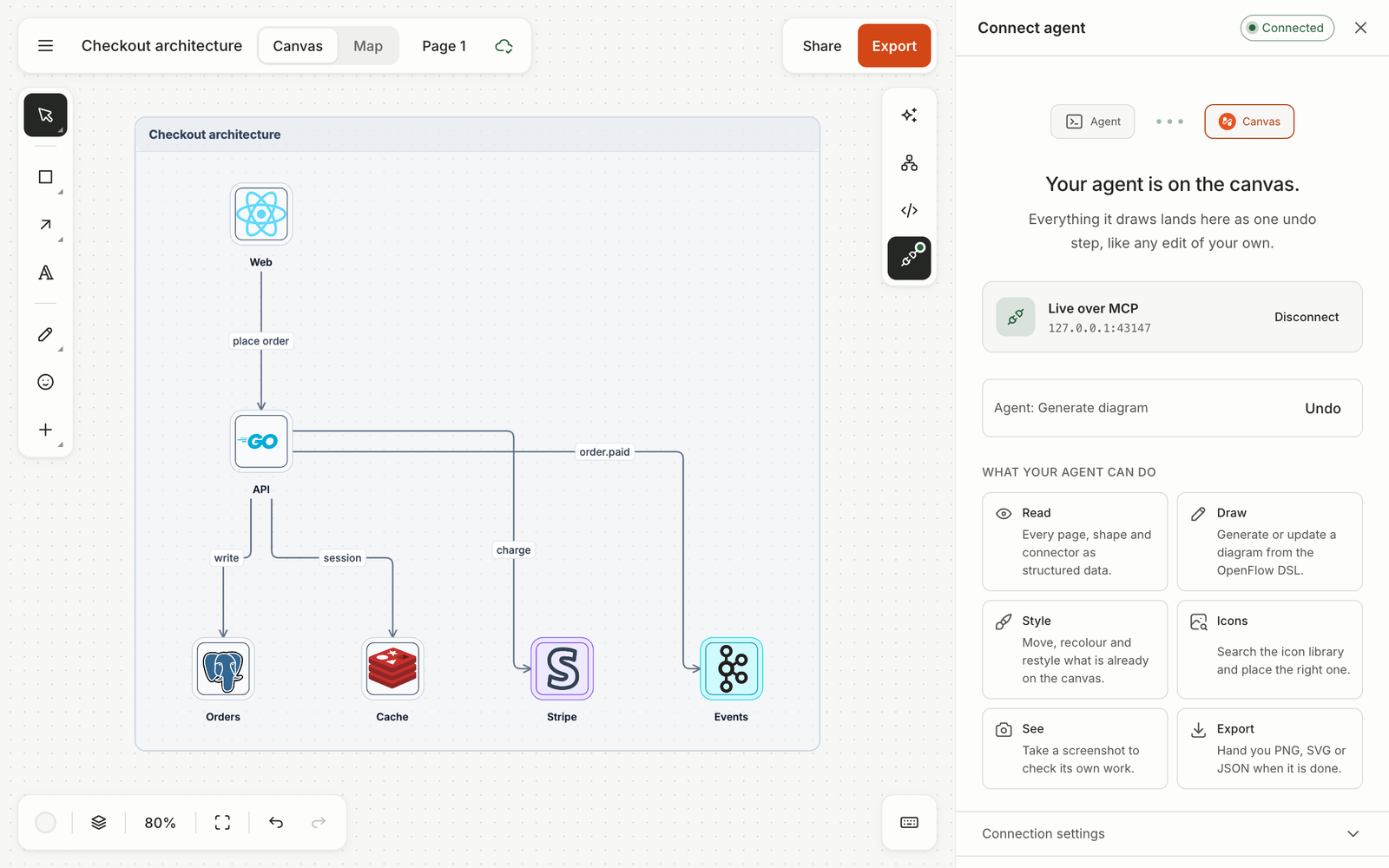The image size is (1389, 868).
Task: Open the Icons capability card
Action: pos(1269,649)
